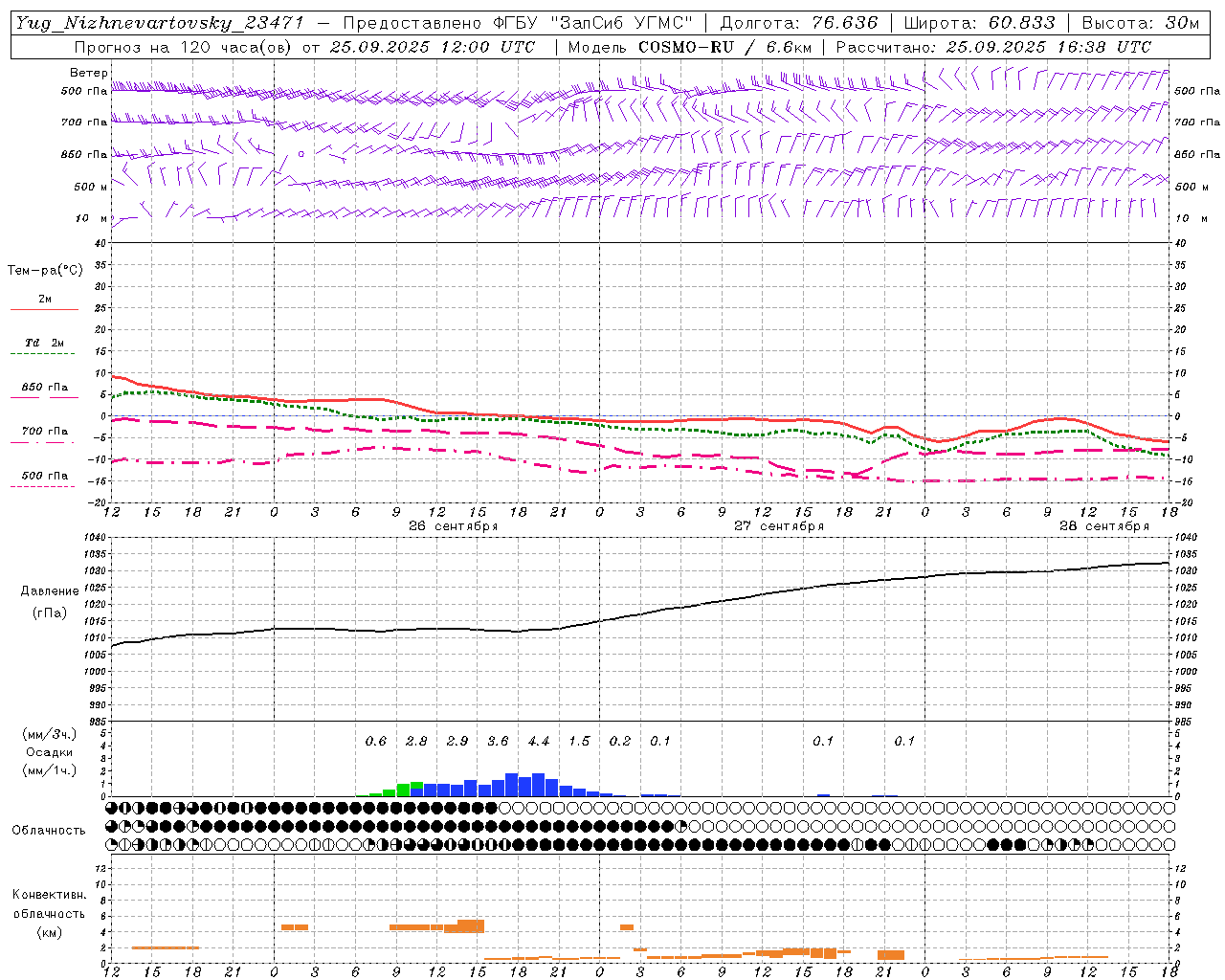
Task: Click the Осадки precipitation panel label
Action: [x=49, y=752]
